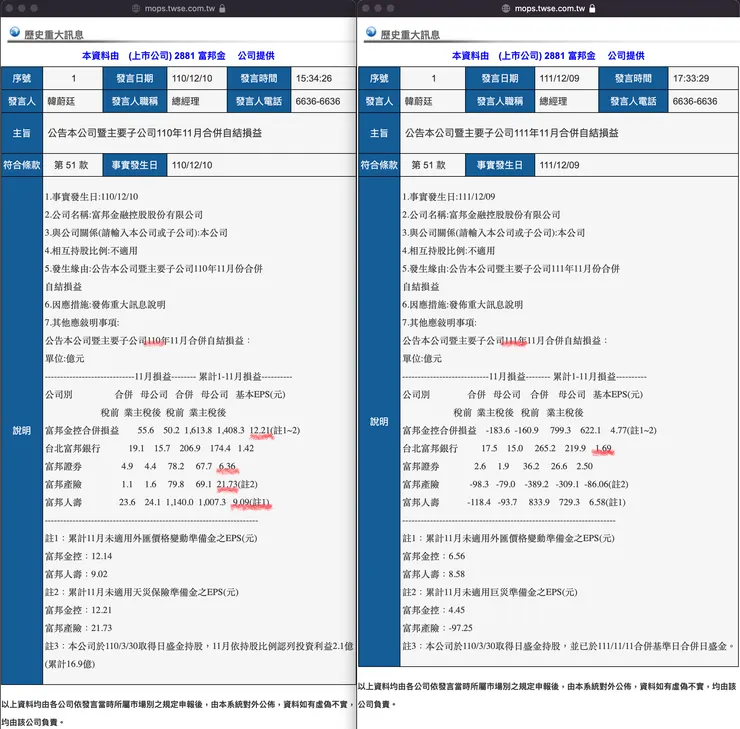Image resolution: width=740 pixels, height=729 pixels.
Task: Click the 發言人 header cell in the left window
Action: click(22, 101)
